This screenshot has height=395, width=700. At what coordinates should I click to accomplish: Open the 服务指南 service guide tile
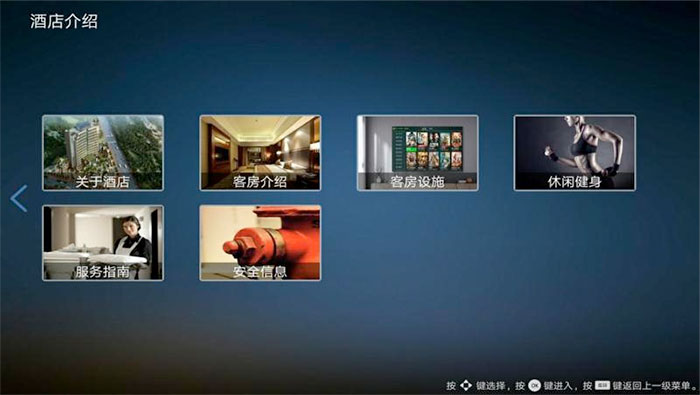tap(103, 243)
